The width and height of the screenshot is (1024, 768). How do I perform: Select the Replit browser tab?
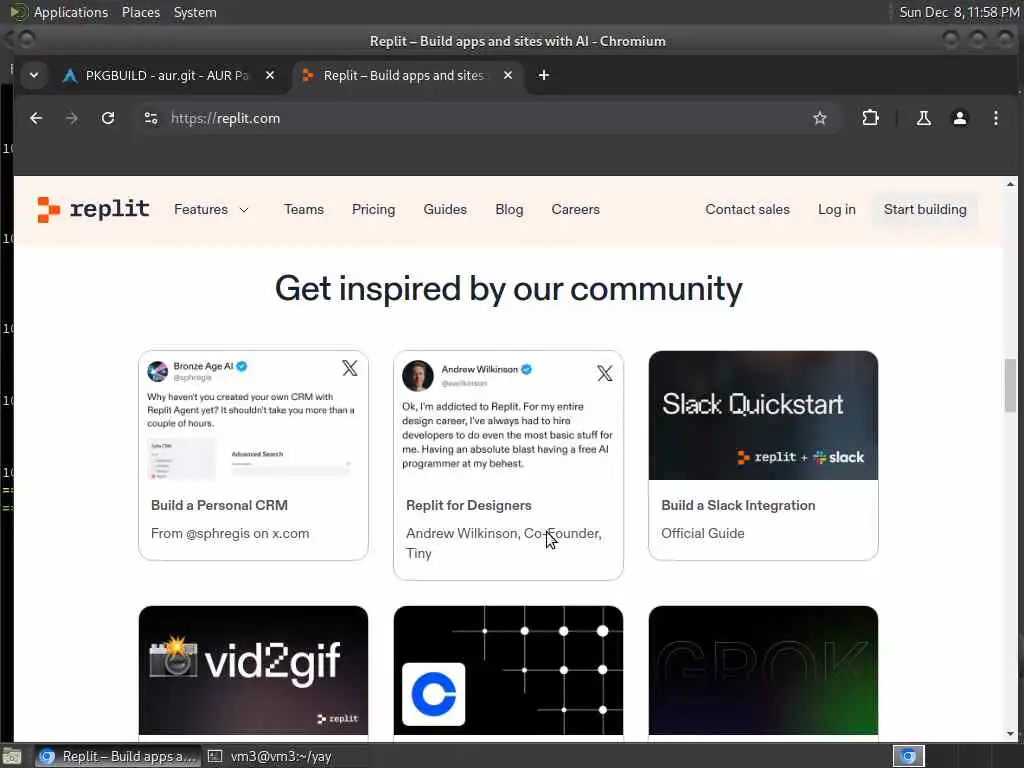click(404, 75)
